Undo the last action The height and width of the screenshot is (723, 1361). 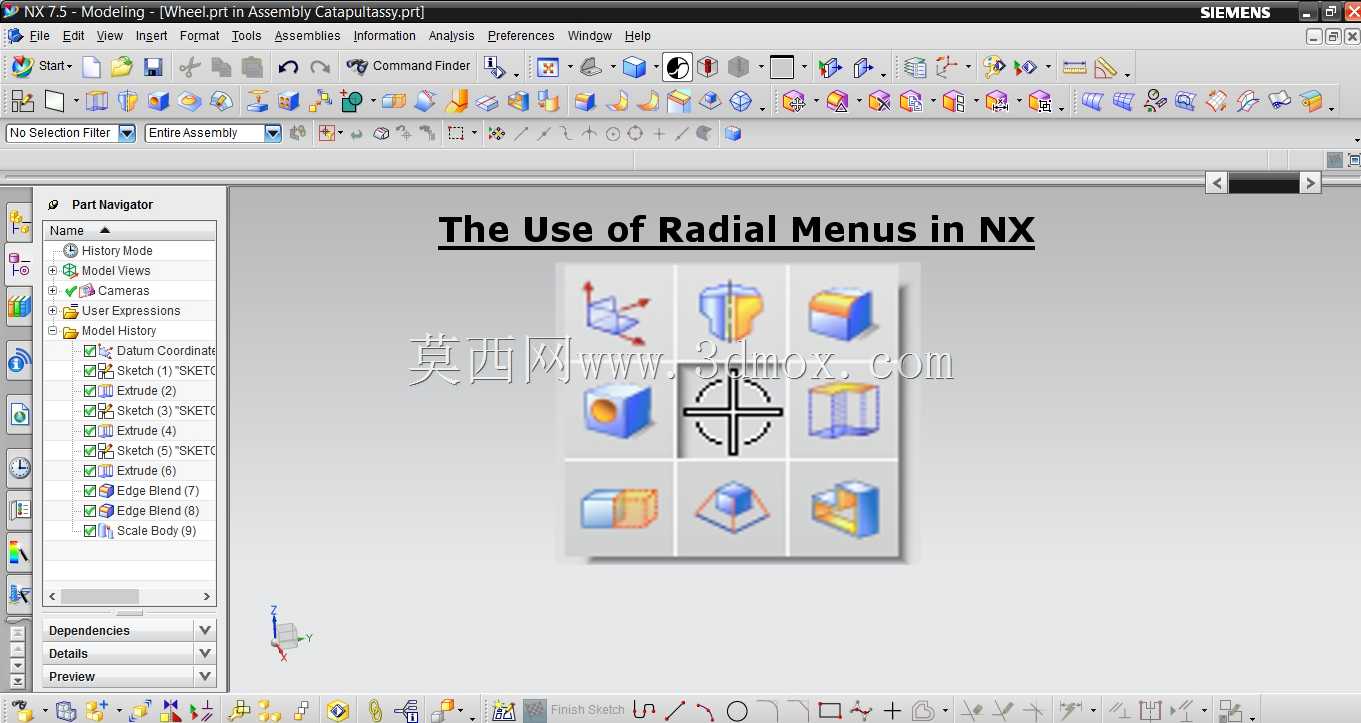pos(288,67)
